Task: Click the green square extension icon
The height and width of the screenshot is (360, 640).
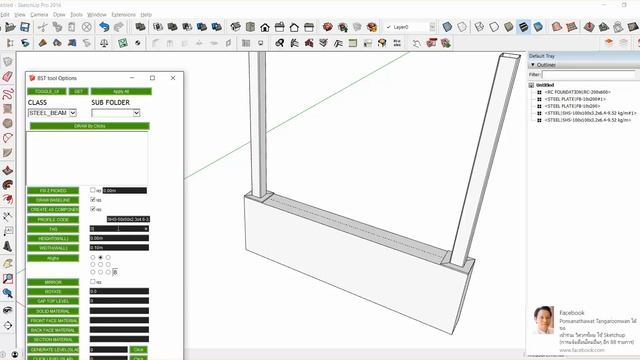Action: point(122,43)
